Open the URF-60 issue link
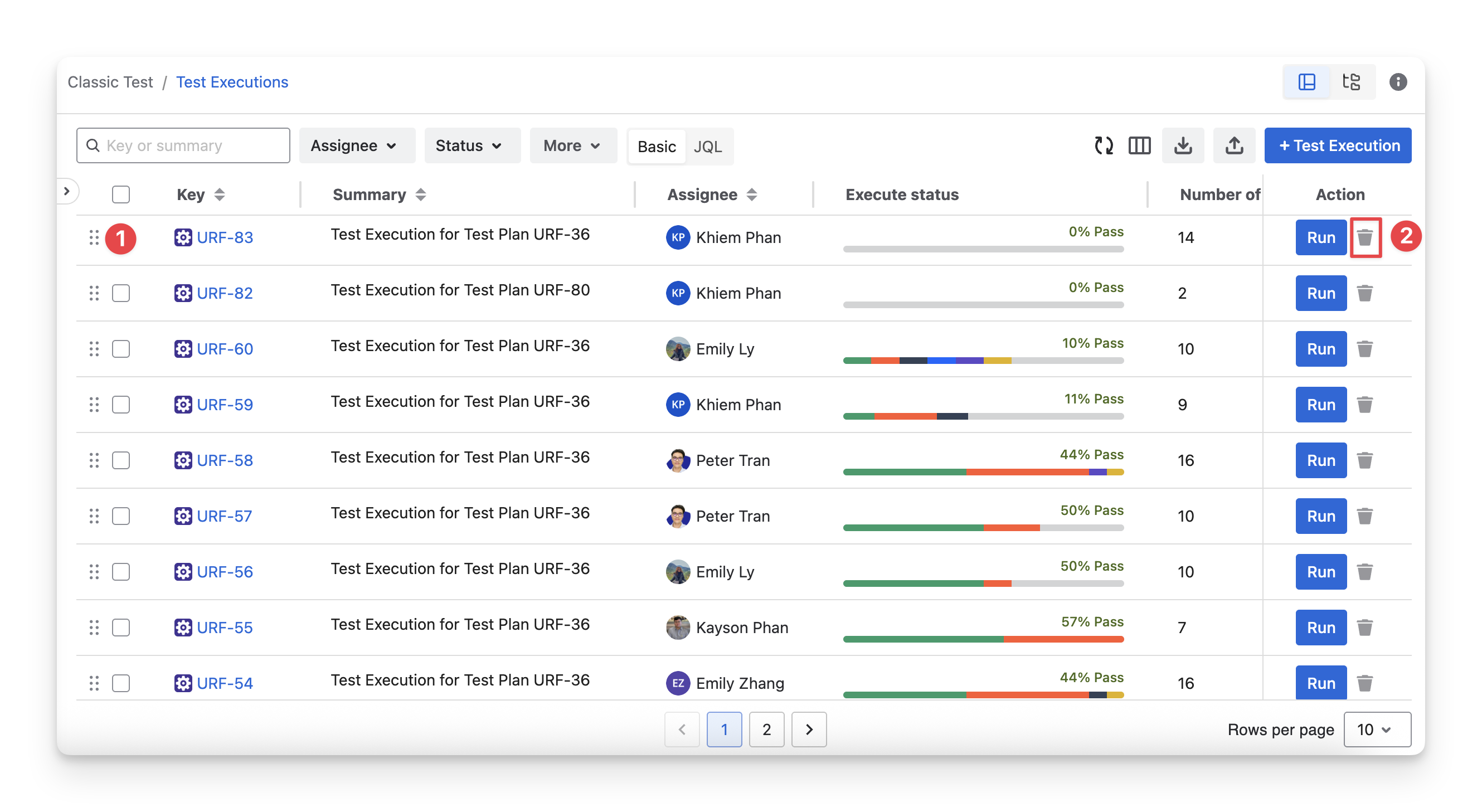This screenshot has width=1482, height=812. pyautogui.click(x=225, y=349)
